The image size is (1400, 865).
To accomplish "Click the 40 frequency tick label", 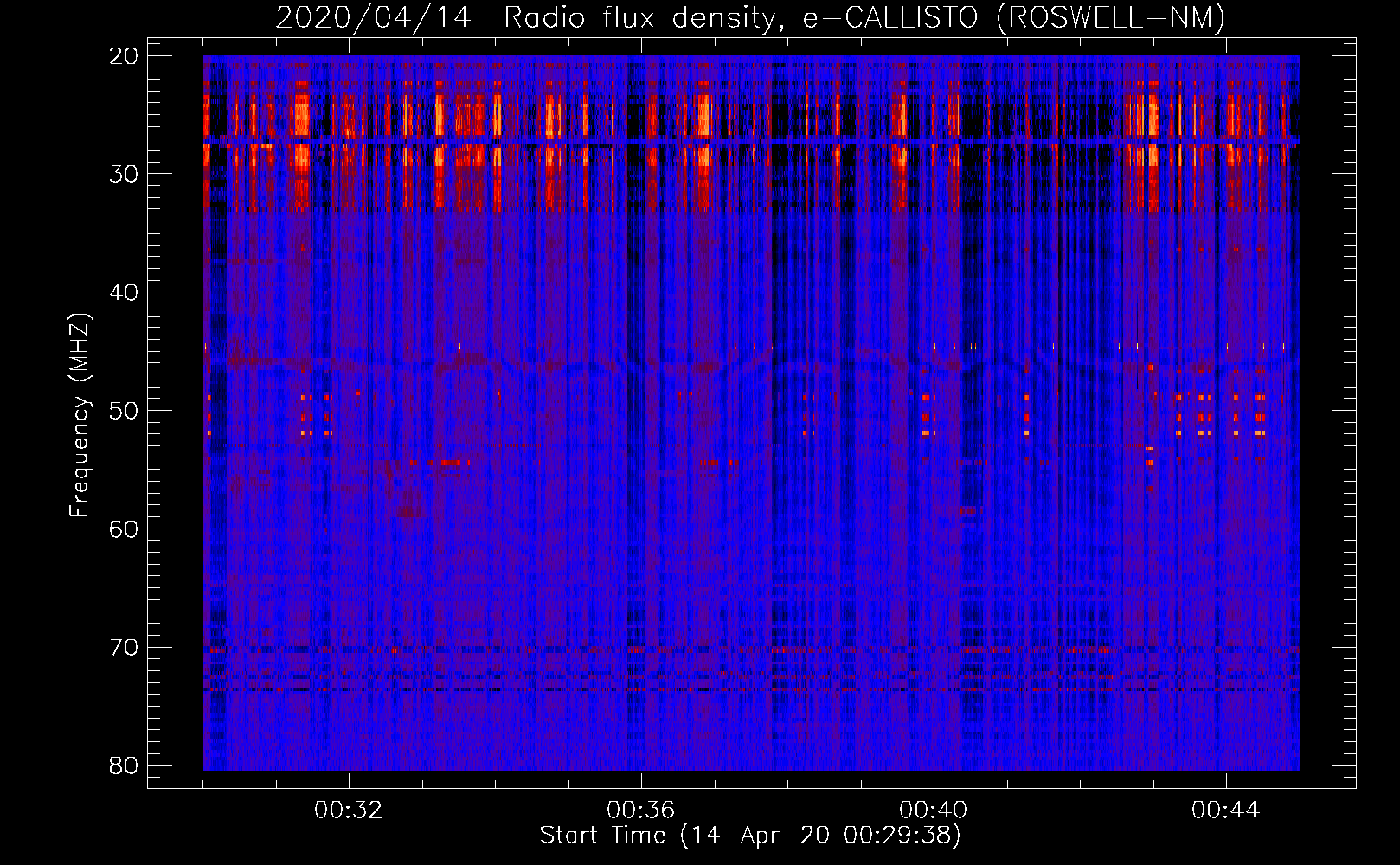I will coord(125,292).
